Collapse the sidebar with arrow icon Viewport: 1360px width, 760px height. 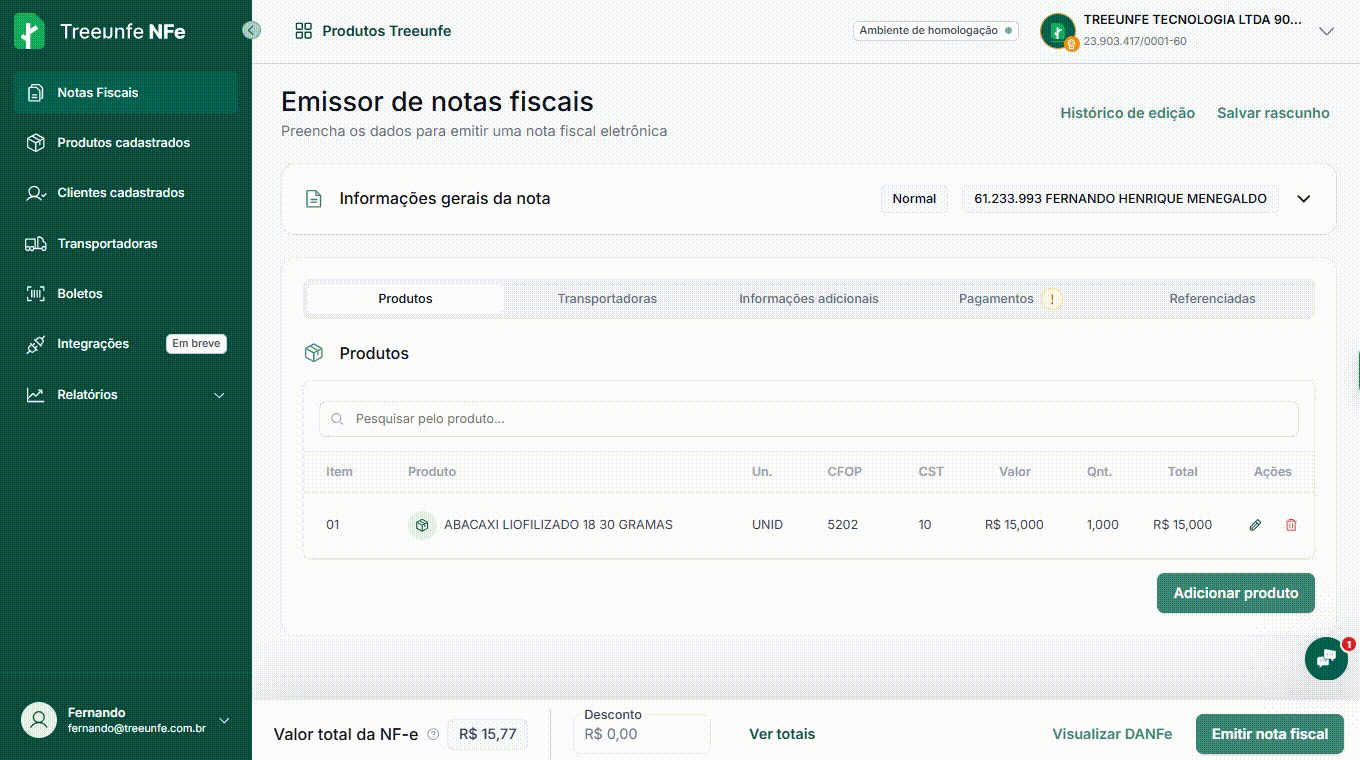(252, 30)
